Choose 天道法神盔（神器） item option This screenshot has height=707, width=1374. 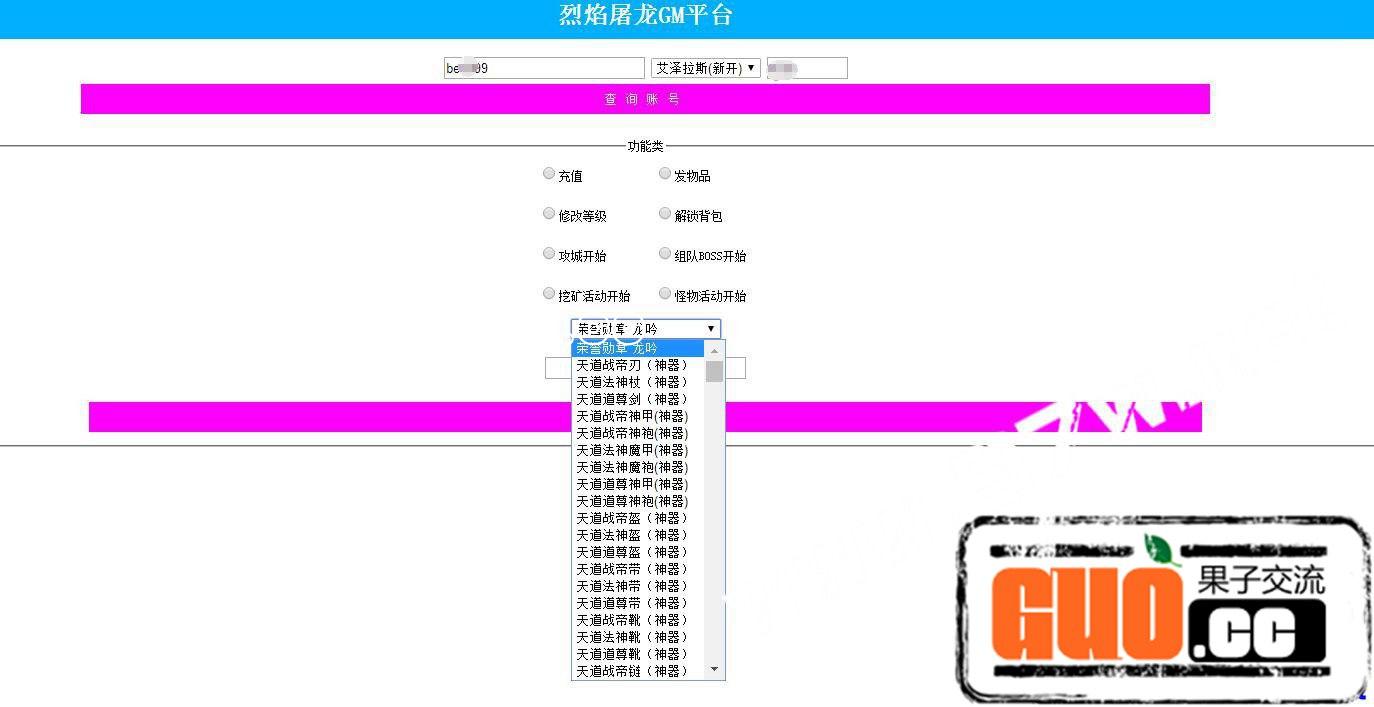point(632,535)
